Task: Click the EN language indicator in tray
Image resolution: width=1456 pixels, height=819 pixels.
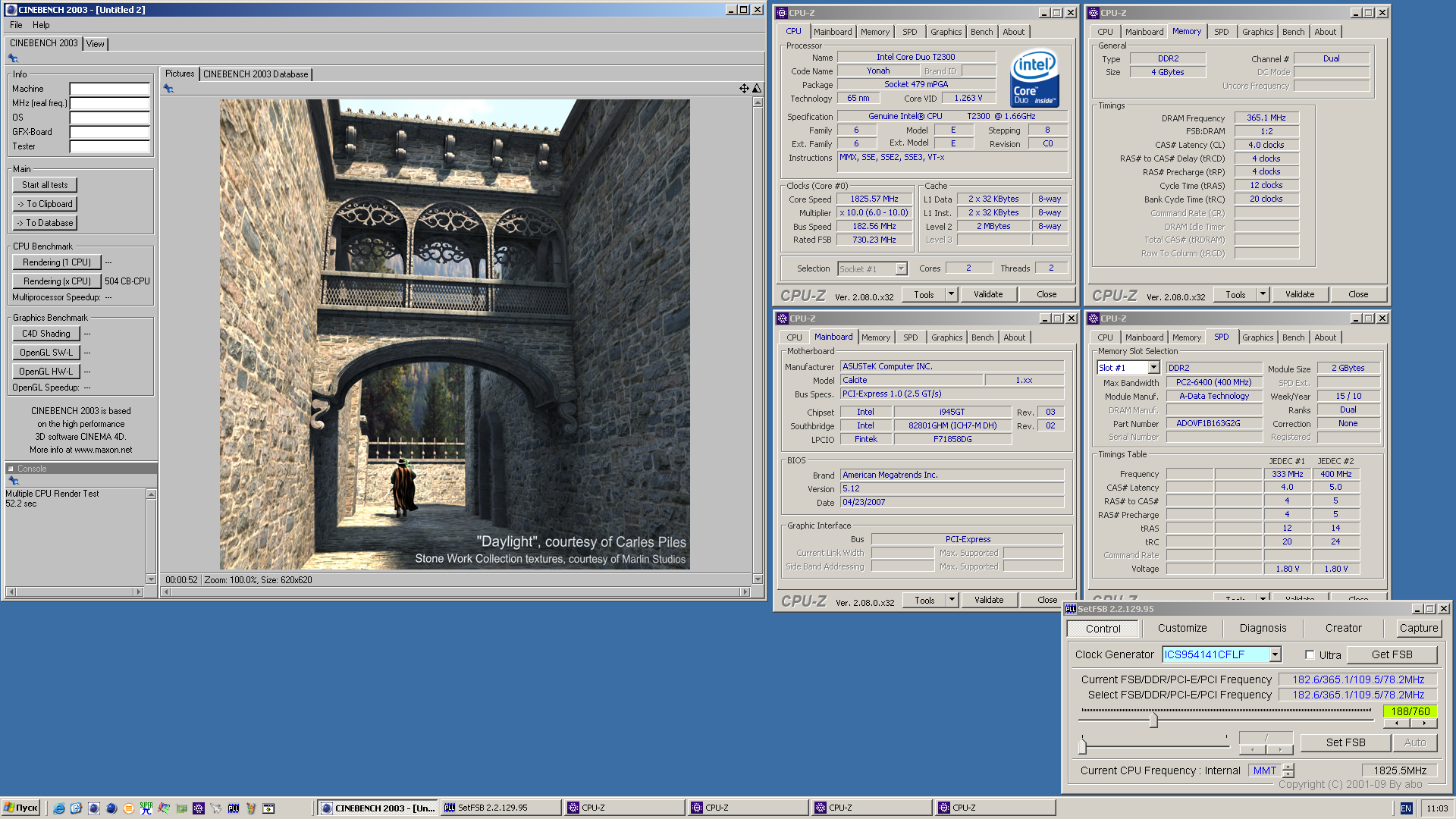Action: pos(1406,808)
